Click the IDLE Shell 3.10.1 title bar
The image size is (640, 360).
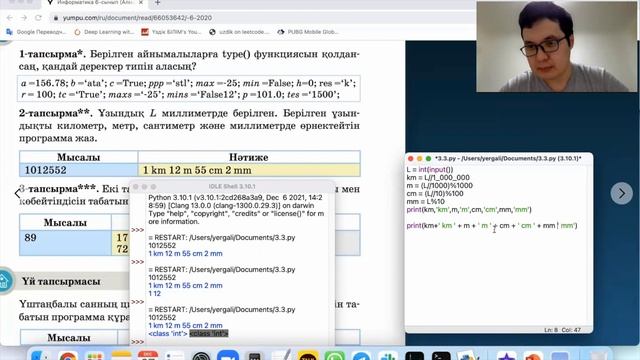[x=232, y=187]
